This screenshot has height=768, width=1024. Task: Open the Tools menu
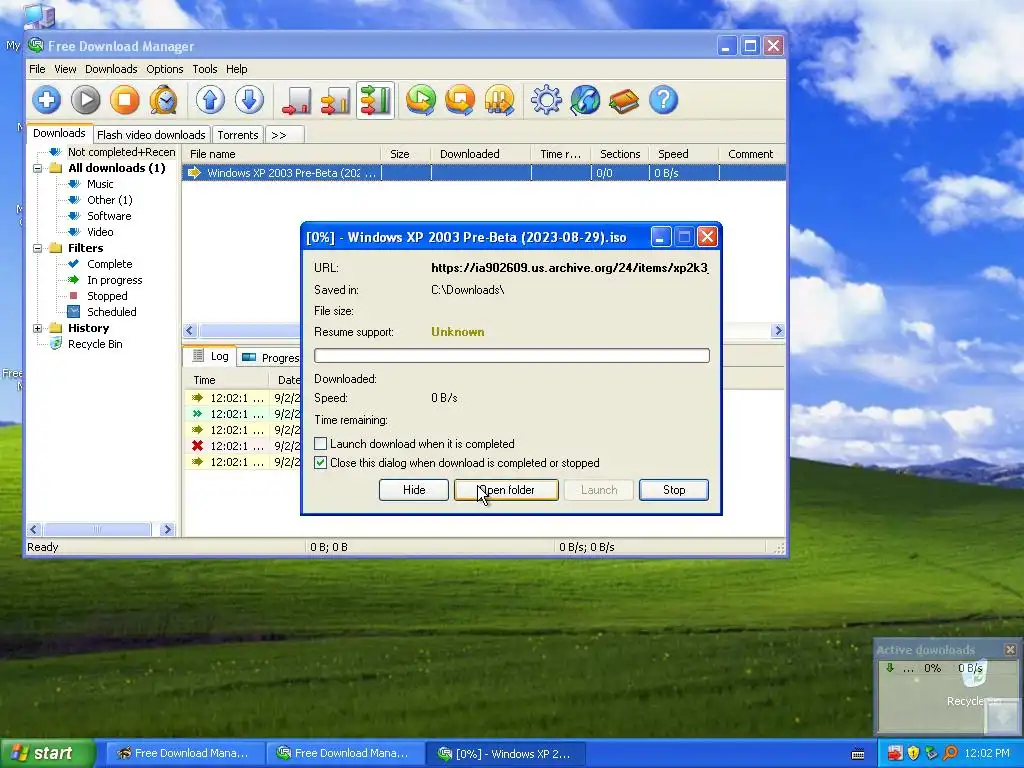click(204, 69)
